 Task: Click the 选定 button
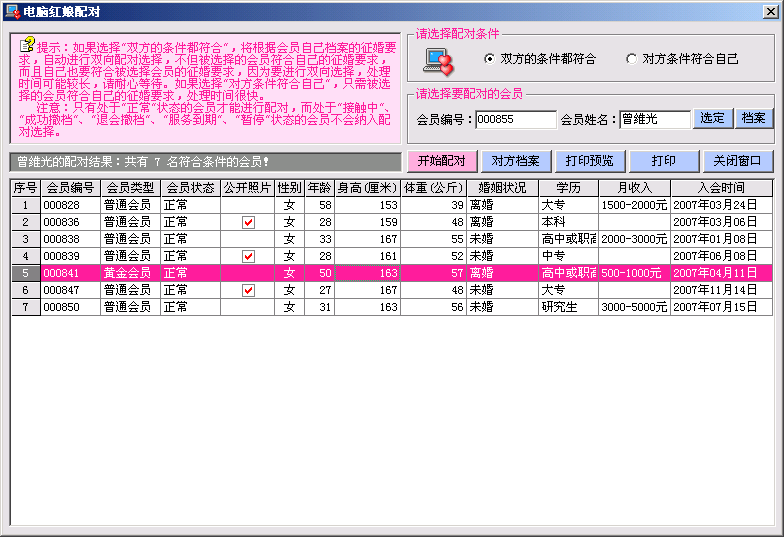point(712,118)
